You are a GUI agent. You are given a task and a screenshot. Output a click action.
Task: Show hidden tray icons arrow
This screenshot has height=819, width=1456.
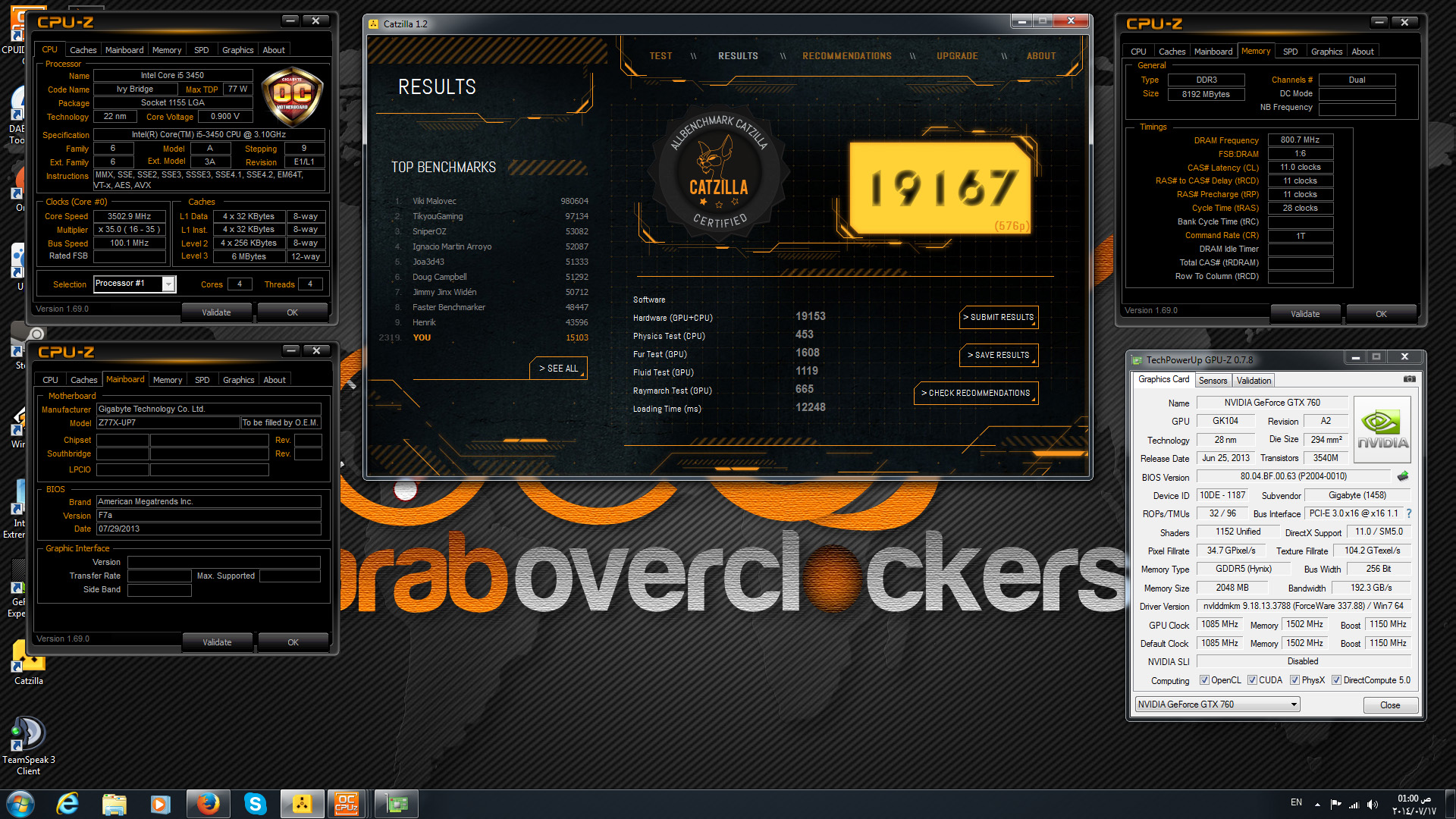point(1317,805)
